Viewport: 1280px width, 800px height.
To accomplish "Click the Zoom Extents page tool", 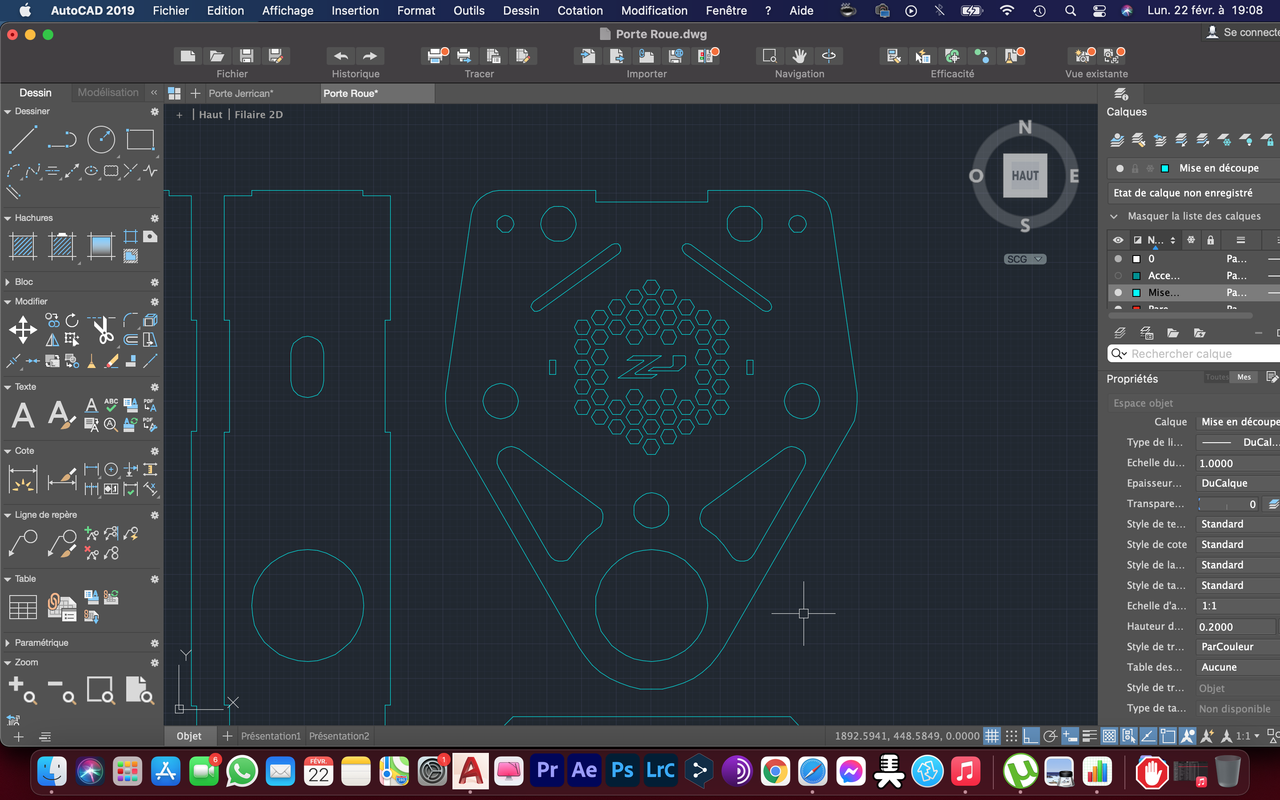I will point(140,689).
